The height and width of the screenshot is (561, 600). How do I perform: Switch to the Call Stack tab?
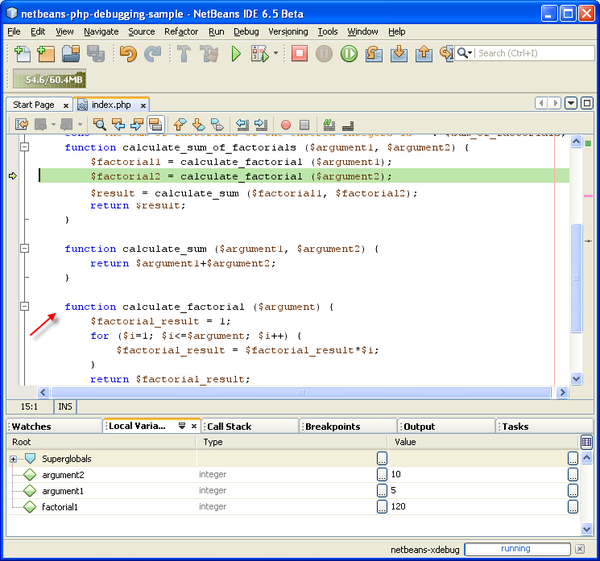pos(229,426)
